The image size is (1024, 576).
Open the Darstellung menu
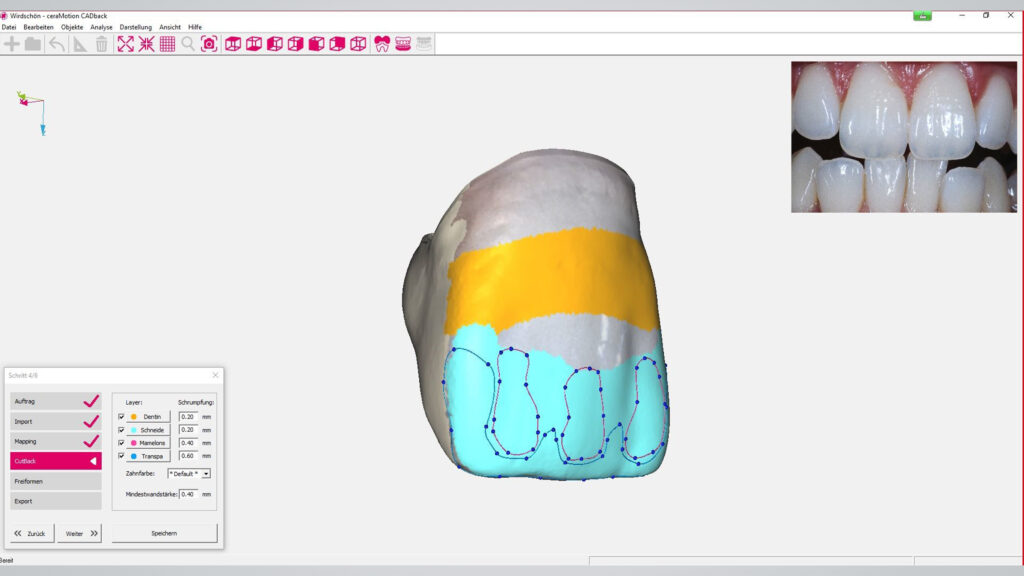tap(136, 27)
